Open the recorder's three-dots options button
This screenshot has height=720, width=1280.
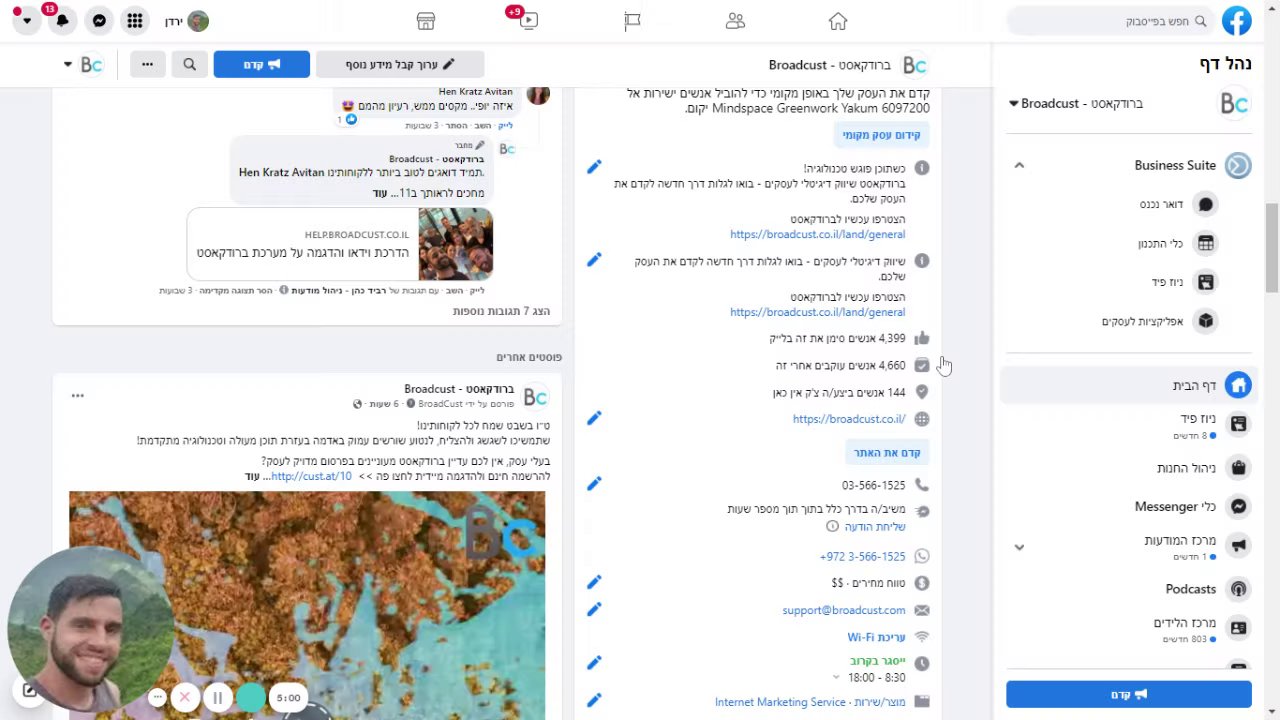[157, 697]
